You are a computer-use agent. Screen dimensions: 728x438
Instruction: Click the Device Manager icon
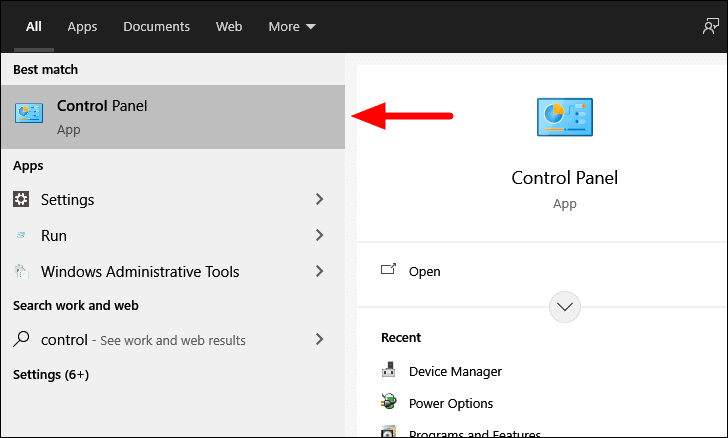389,370
